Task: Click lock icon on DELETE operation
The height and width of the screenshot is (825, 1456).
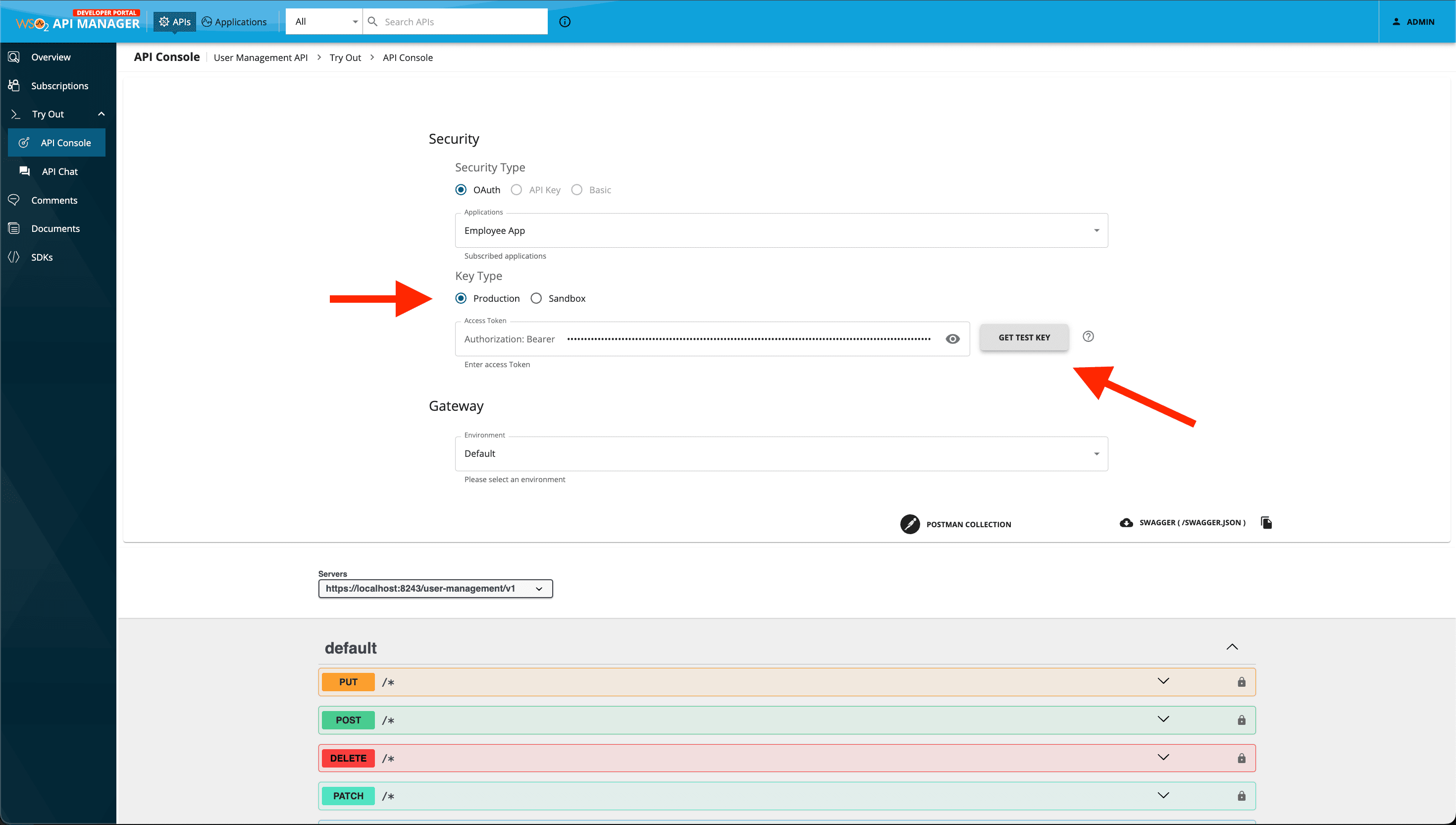Action: 1242,758
